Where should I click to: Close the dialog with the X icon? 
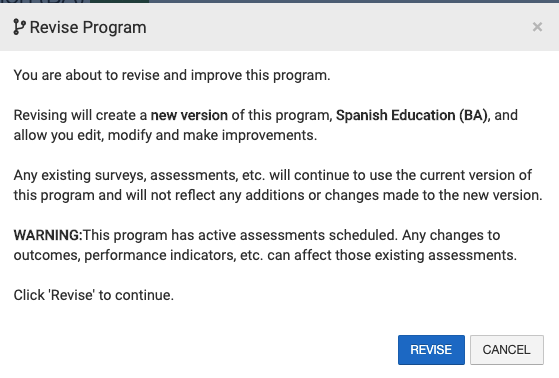pyautogui.click(x=537, y=27)
